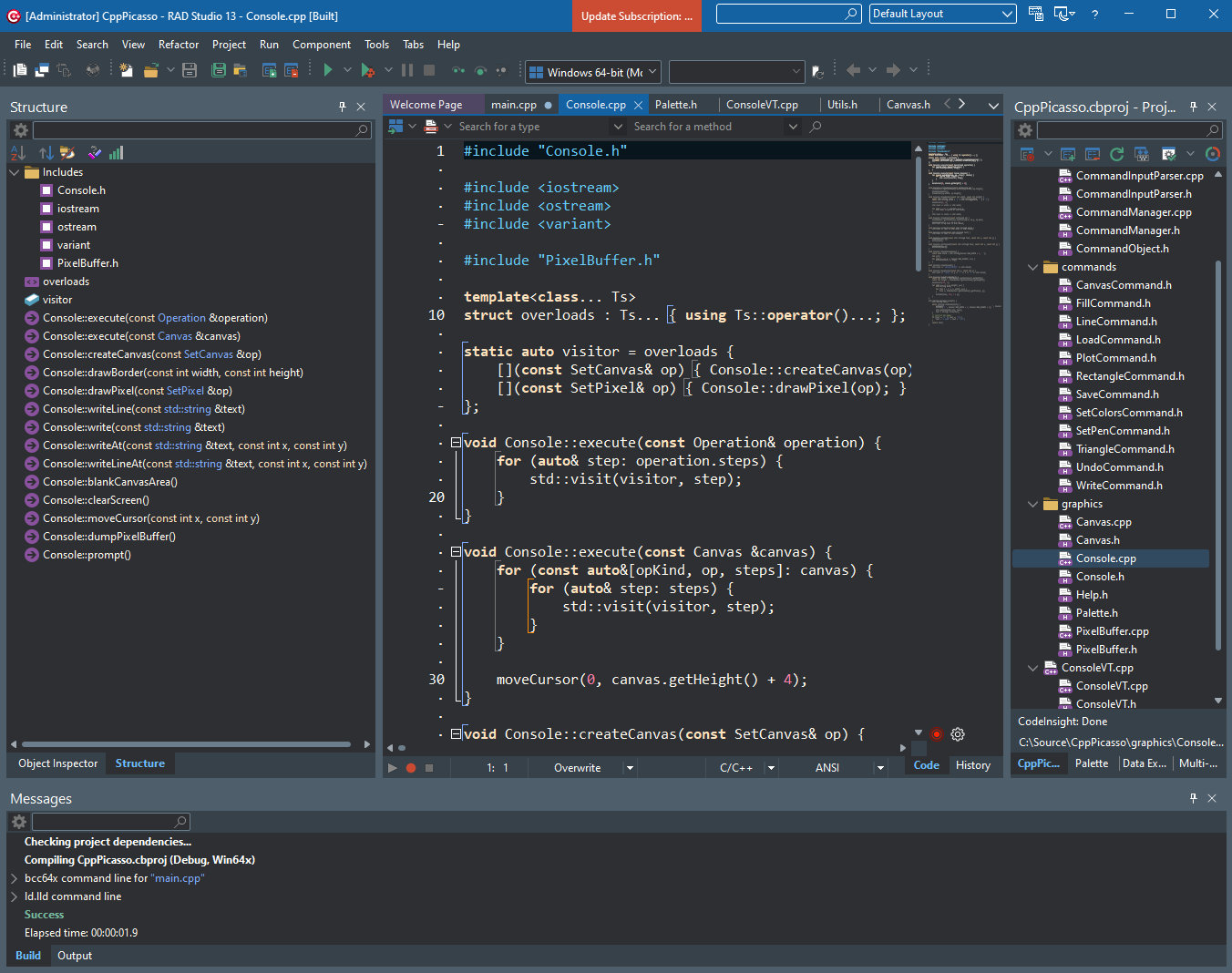The image size is (1232, 973).
Task: Click the green Run arrow in toolbar
Action: pos(328,70)
